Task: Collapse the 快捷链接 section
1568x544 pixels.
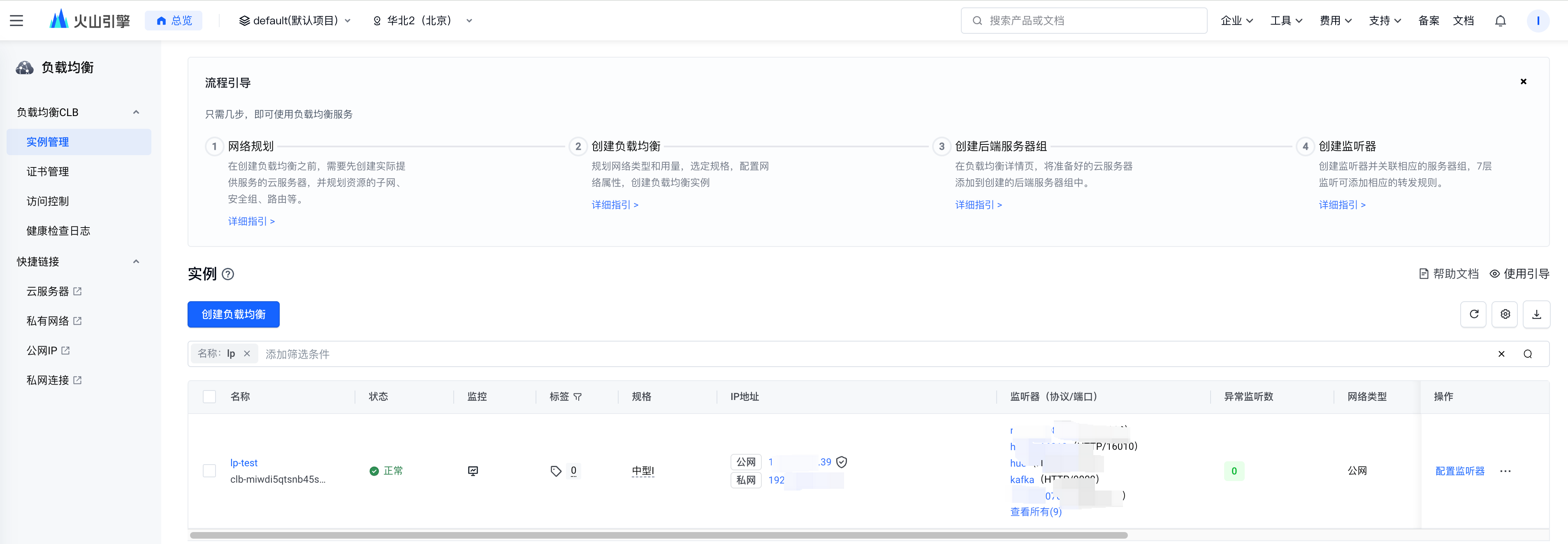Action: pos(136,262)
